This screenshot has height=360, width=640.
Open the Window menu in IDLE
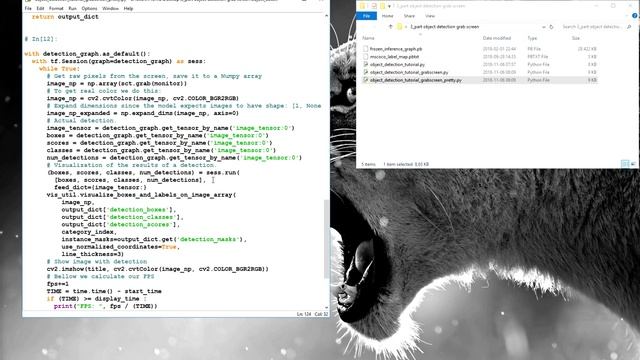point(110,9)
